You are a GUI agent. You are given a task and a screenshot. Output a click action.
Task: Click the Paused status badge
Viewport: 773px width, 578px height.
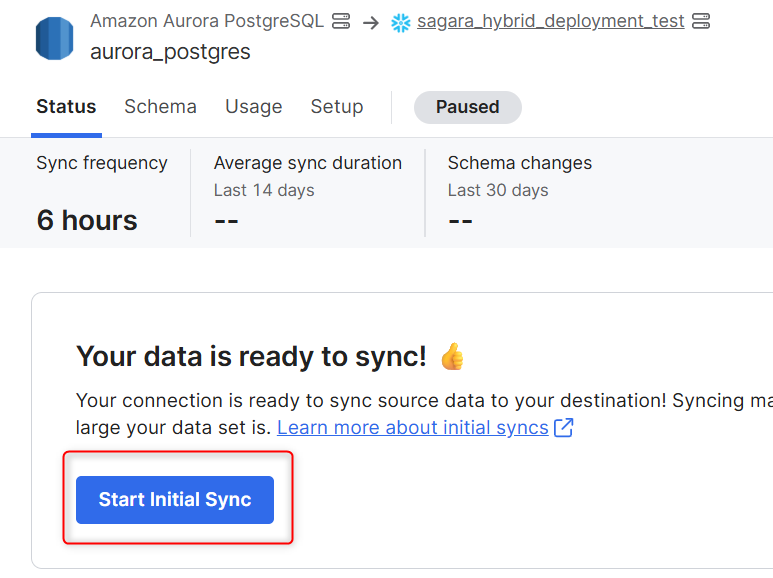(468, 107)
